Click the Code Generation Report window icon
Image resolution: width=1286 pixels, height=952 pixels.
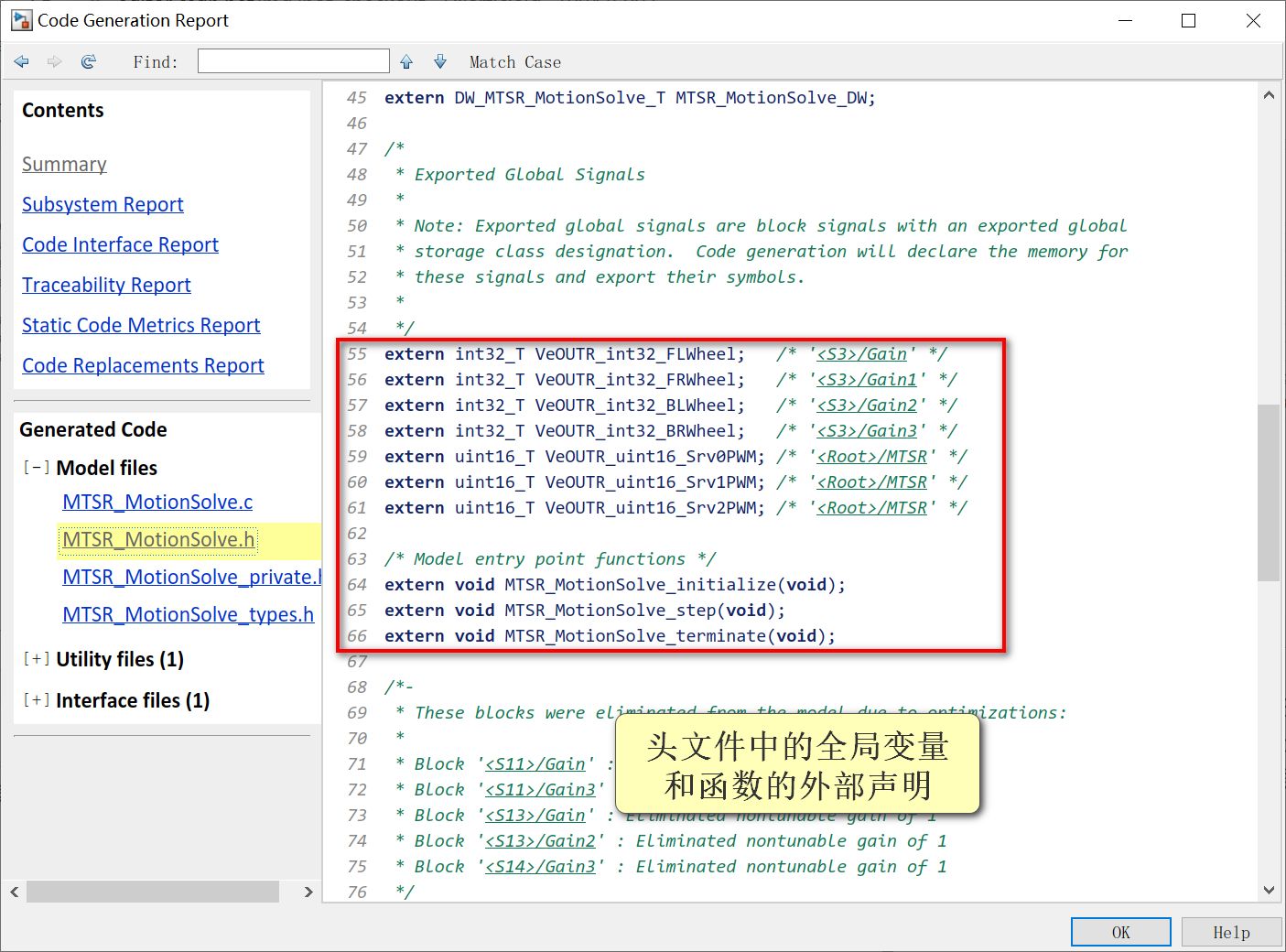21,20
